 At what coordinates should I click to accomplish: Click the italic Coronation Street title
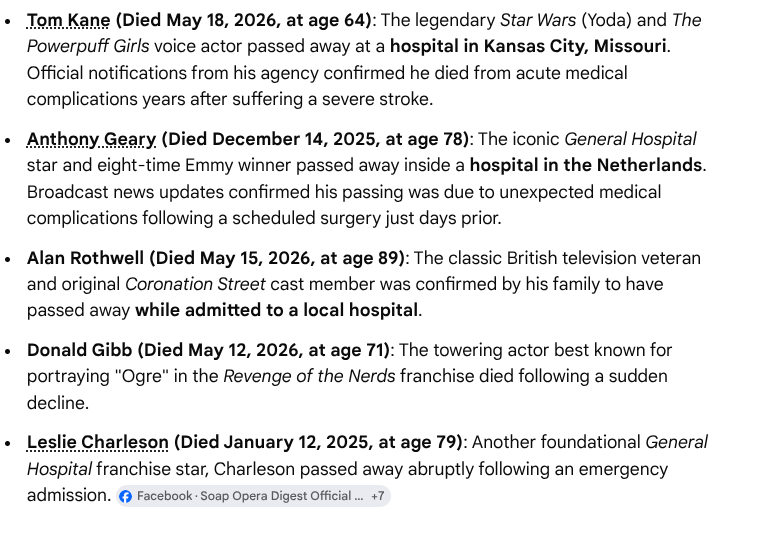tap(195, 284)
